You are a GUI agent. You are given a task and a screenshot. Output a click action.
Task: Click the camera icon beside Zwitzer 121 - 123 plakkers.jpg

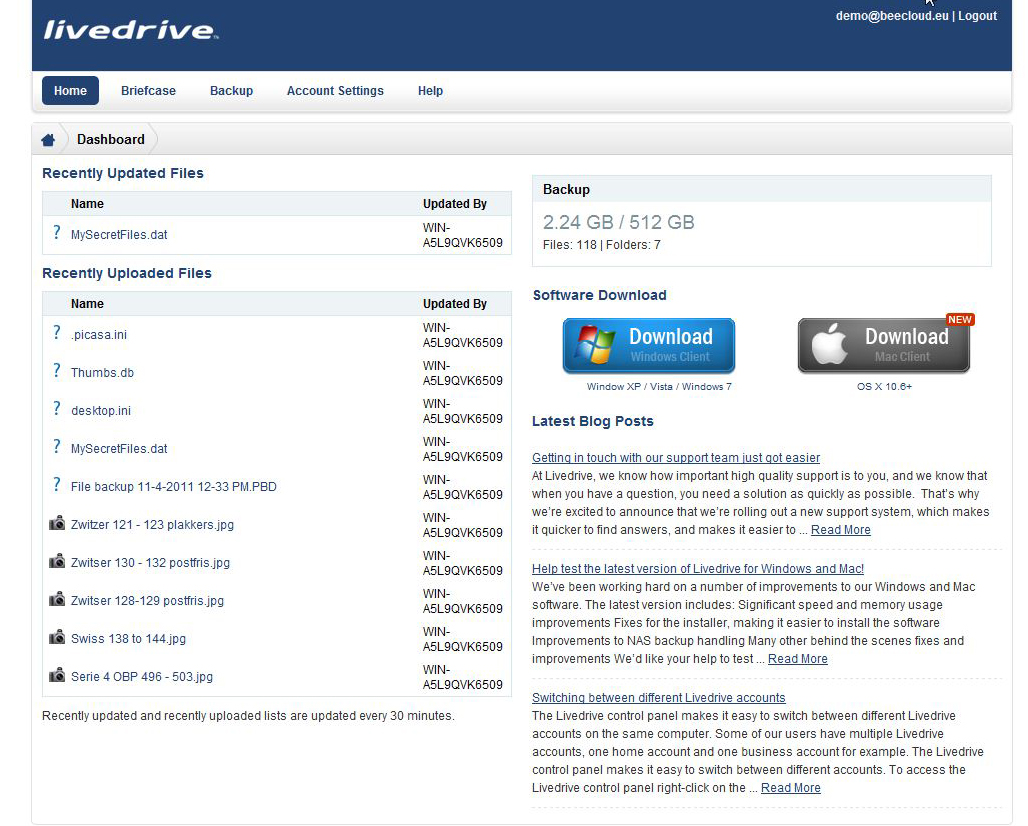coord(57,524)
